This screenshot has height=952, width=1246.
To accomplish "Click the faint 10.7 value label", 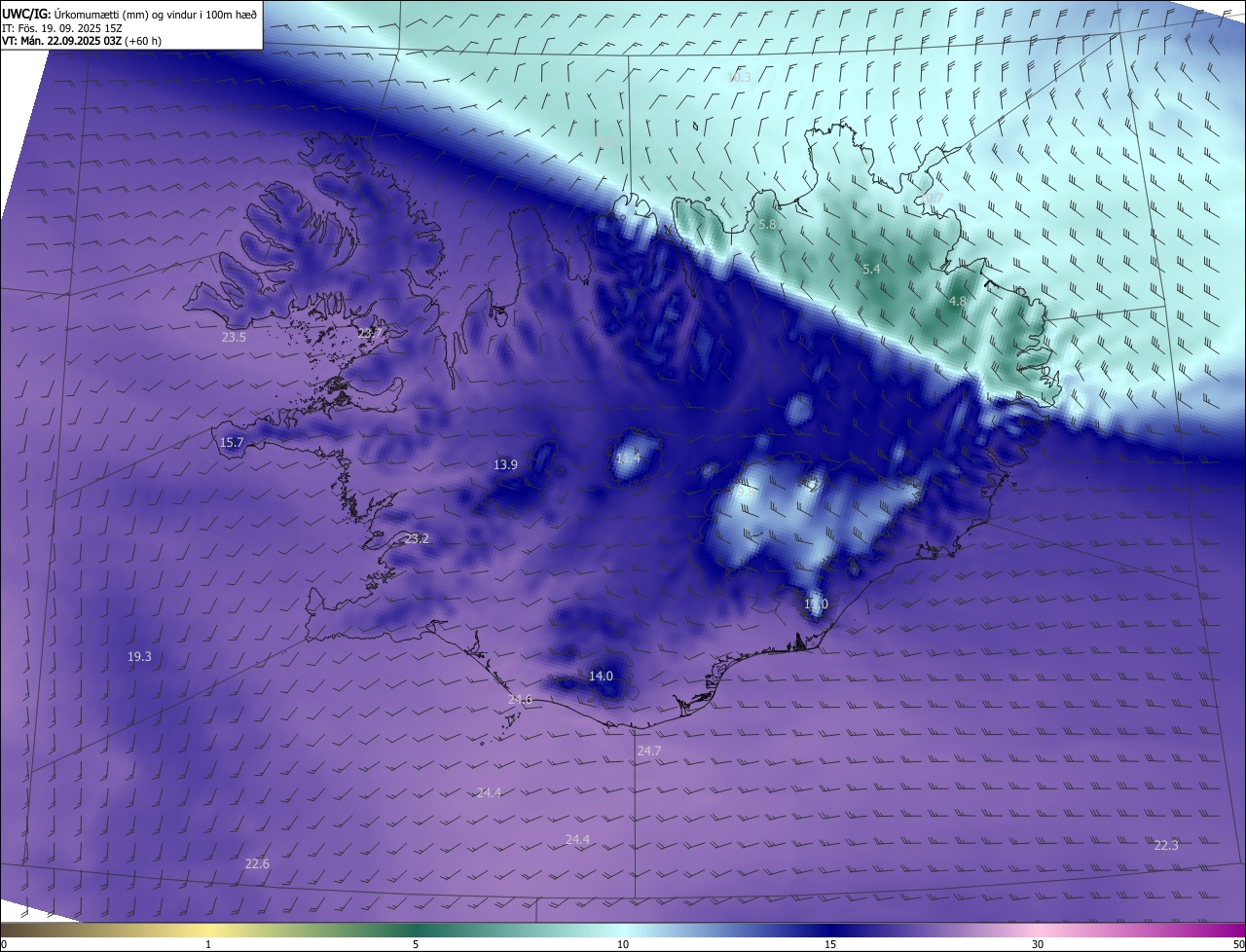I will [x=932, y=198].
